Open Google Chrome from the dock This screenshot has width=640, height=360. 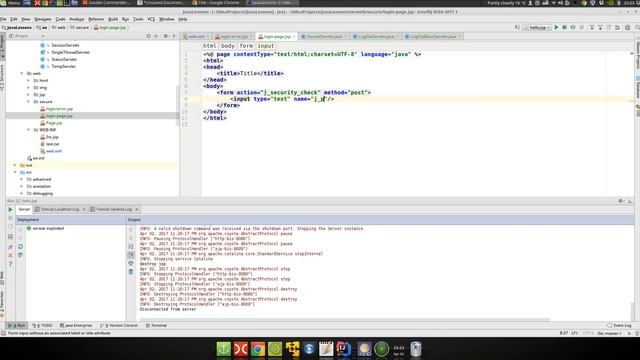[258, 349]
